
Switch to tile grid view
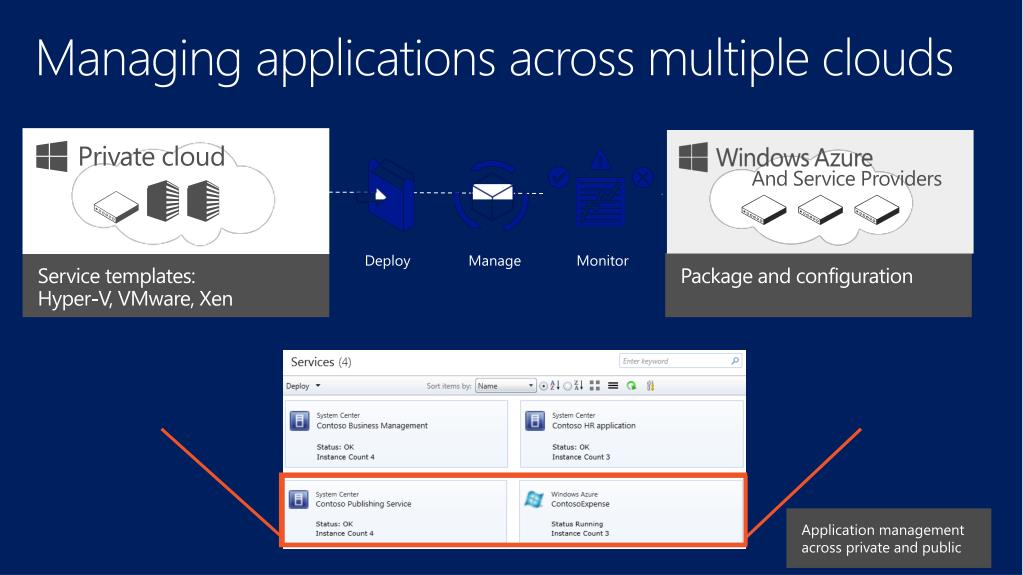[594, 386]
